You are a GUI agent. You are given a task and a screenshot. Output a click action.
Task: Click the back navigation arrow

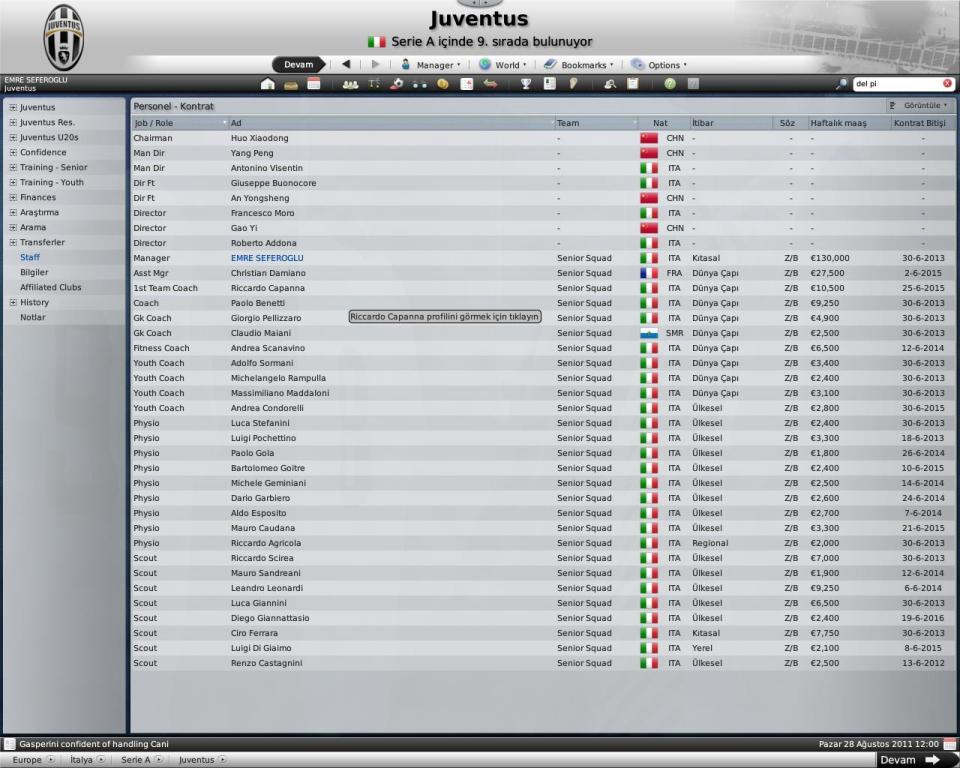[x=346, y=64]
